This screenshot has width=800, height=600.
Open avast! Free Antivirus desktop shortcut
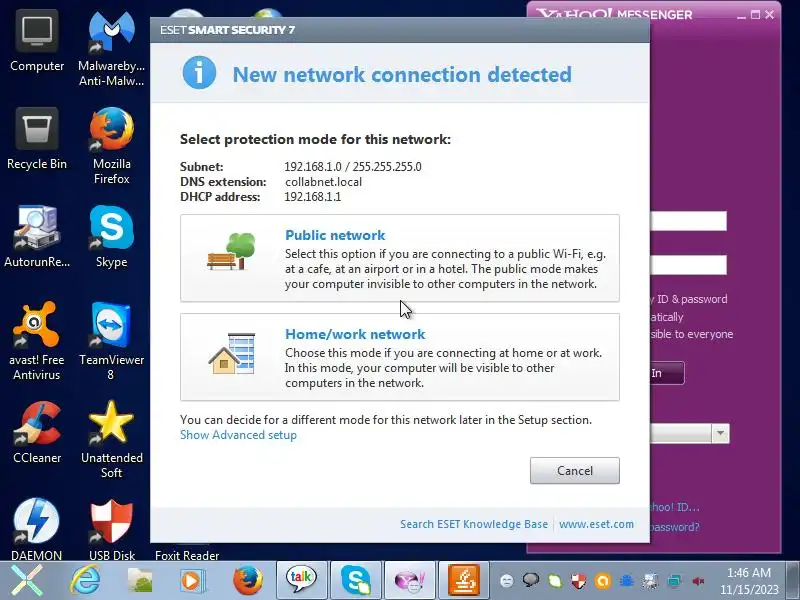37,341
